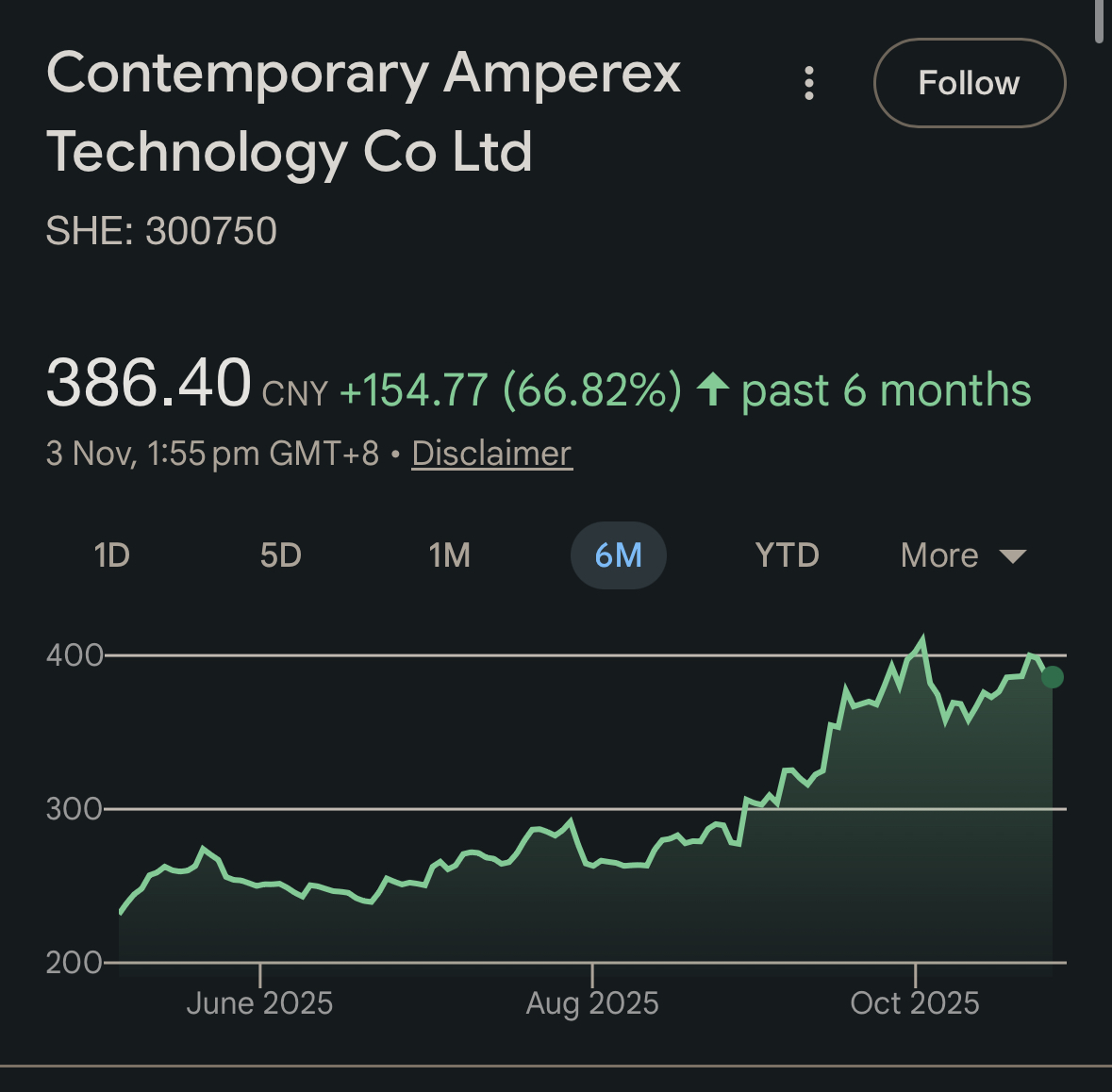Viewport: 1112px width, 1092px height.
Task: Open the Disclaimer link
Action: 491,454
